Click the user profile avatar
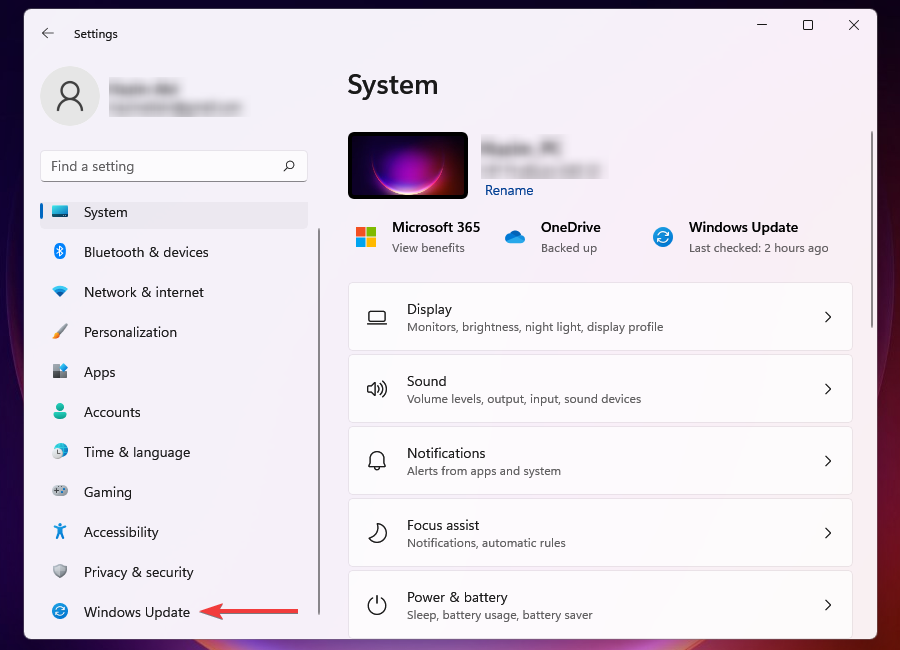The width and height of the screenshot is (900, 650). click(x=70, y=96)
